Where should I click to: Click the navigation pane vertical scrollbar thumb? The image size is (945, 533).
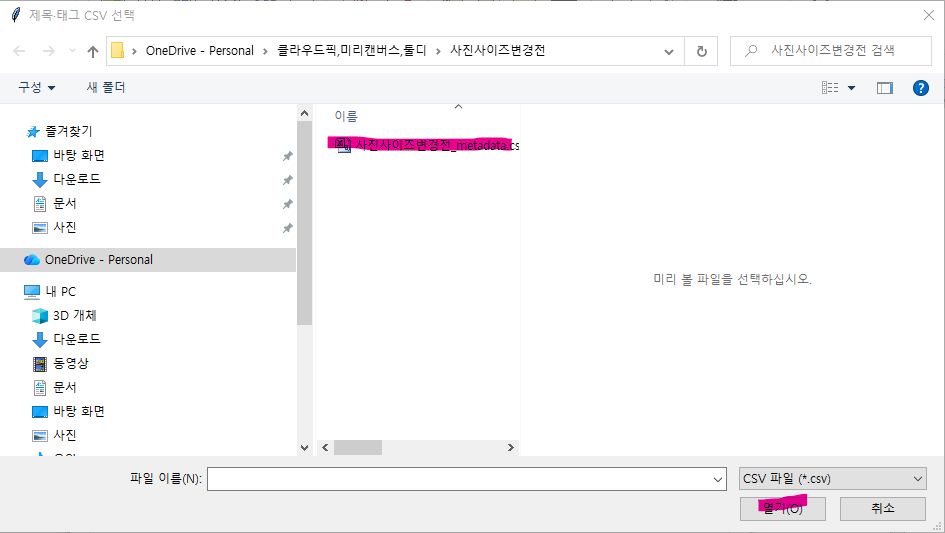tap(304, 223)
